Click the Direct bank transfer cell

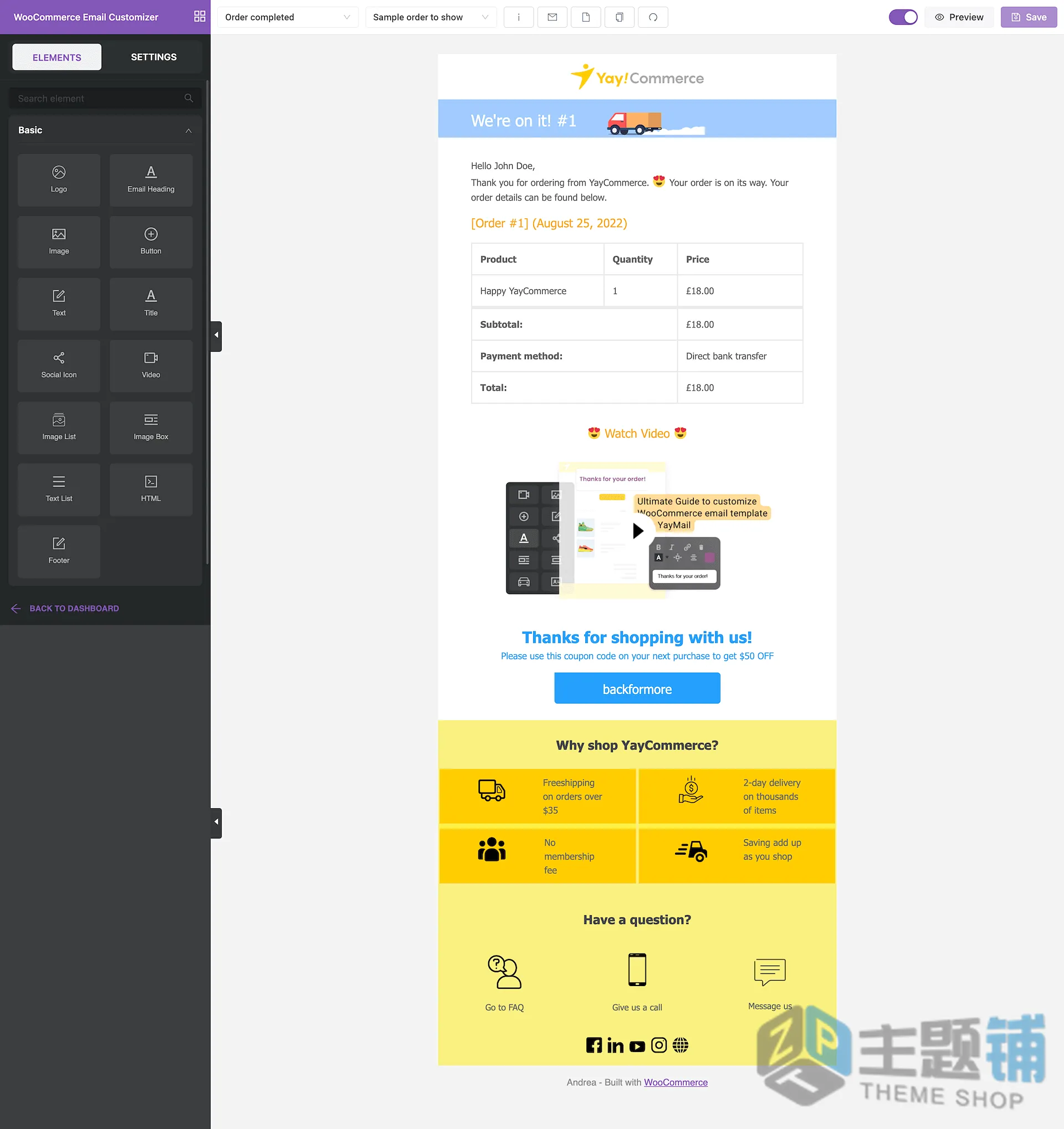pos(740,356)
